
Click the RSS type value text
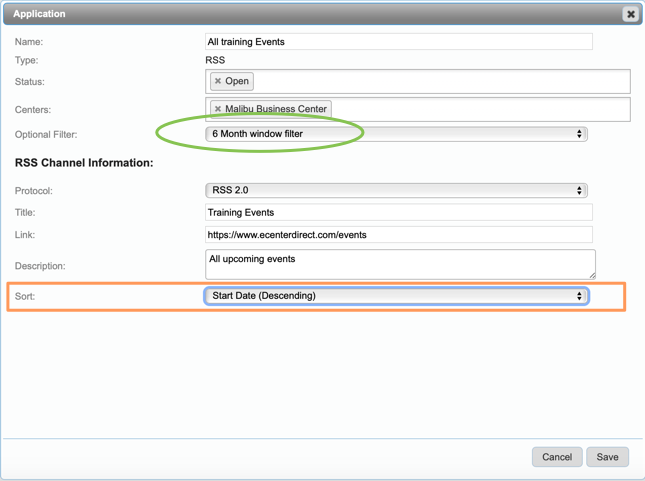[x=216, y=60]
